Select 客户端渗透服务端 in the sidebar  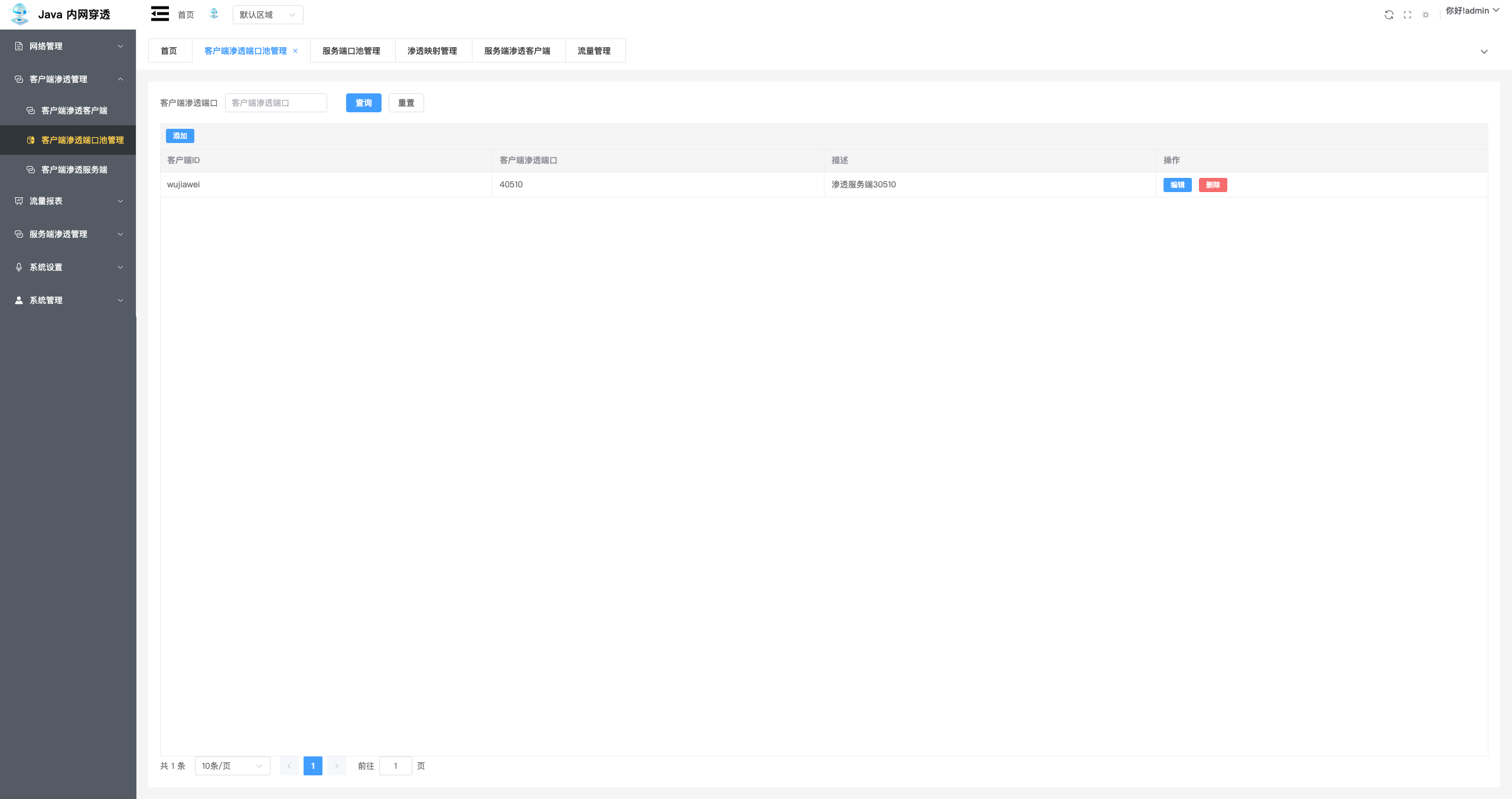[74, 170]
